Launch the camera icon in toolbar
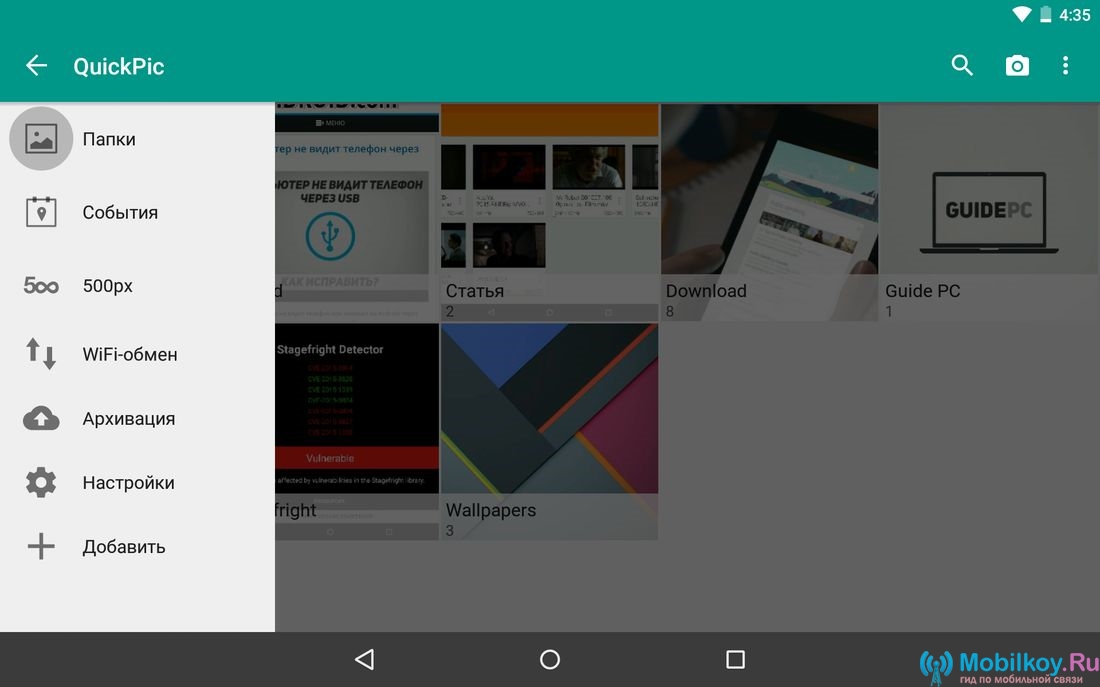 pyautogui.click(x=1017, y=65)
